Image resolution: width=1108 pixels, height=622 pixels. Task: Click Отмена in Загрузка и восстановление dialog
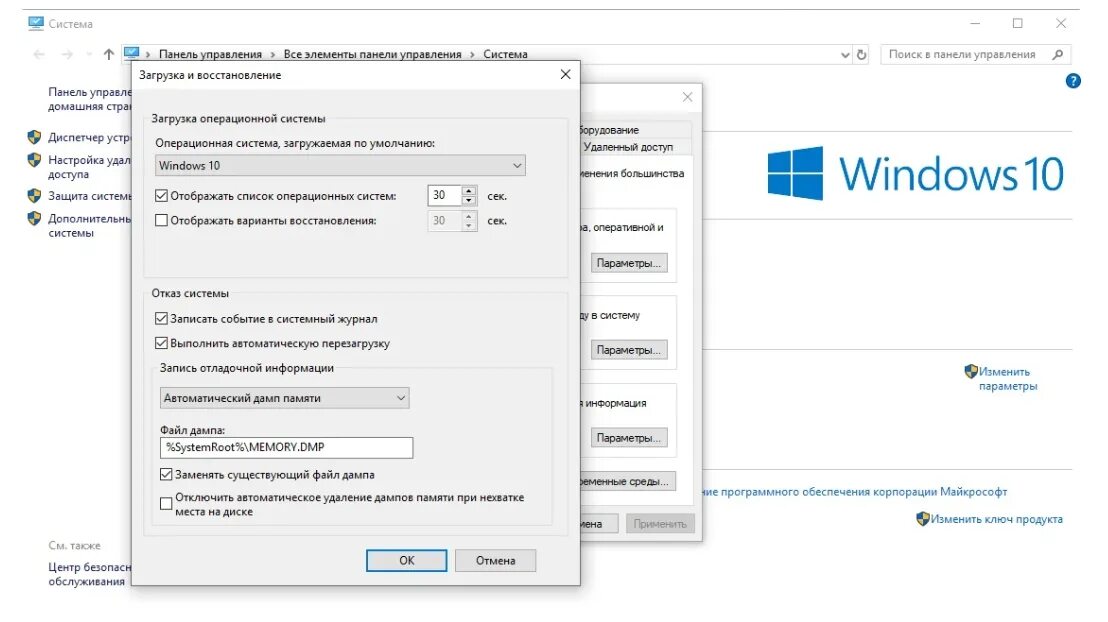pyautogui.click(x=495, y=561)
